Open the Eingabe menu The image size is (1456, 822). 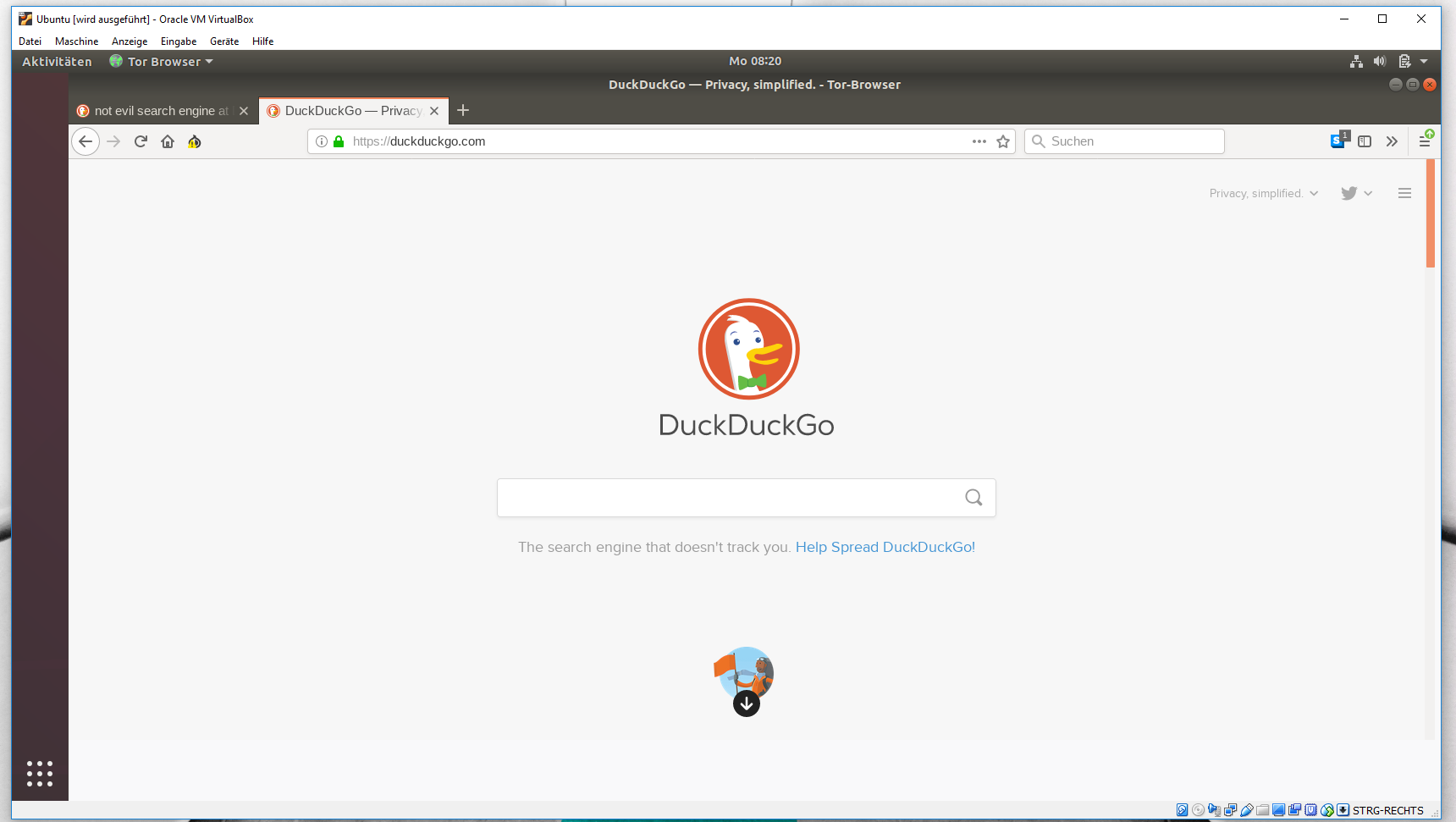pos(179,41)
